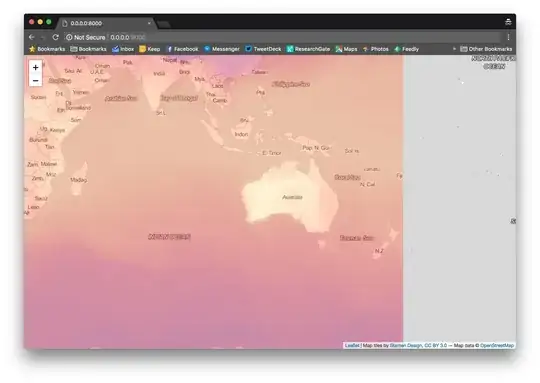Reload the page with refresh icon

coord(55,37)
